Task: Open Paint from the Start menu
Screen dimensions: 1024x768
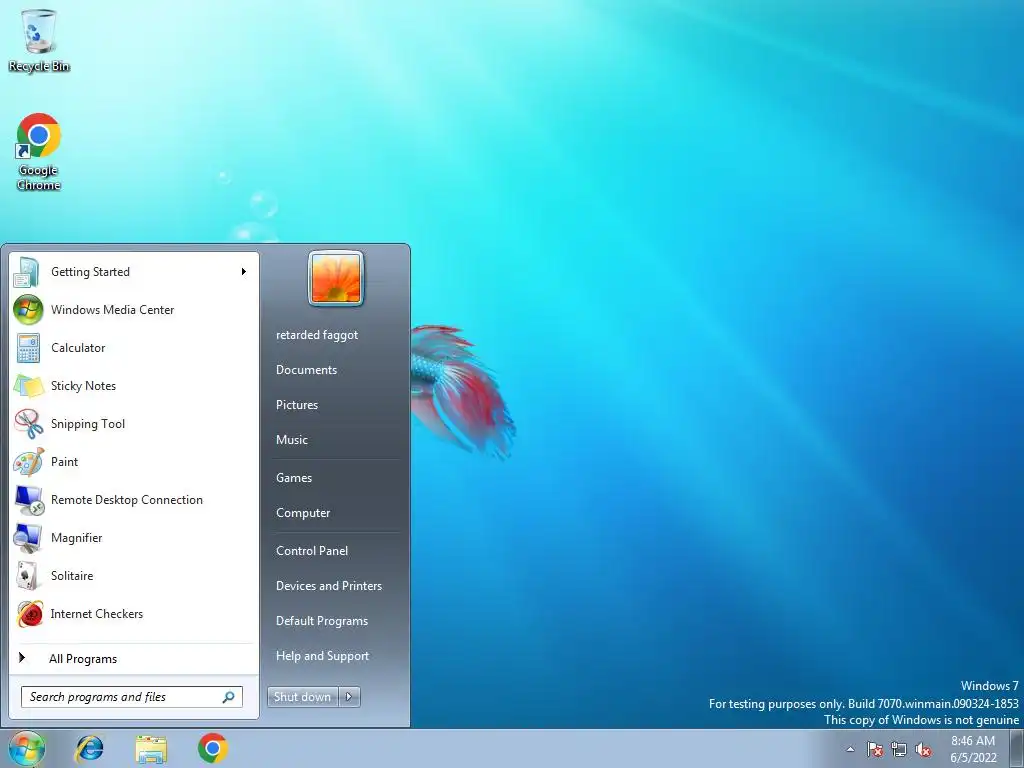Action: 134,462
